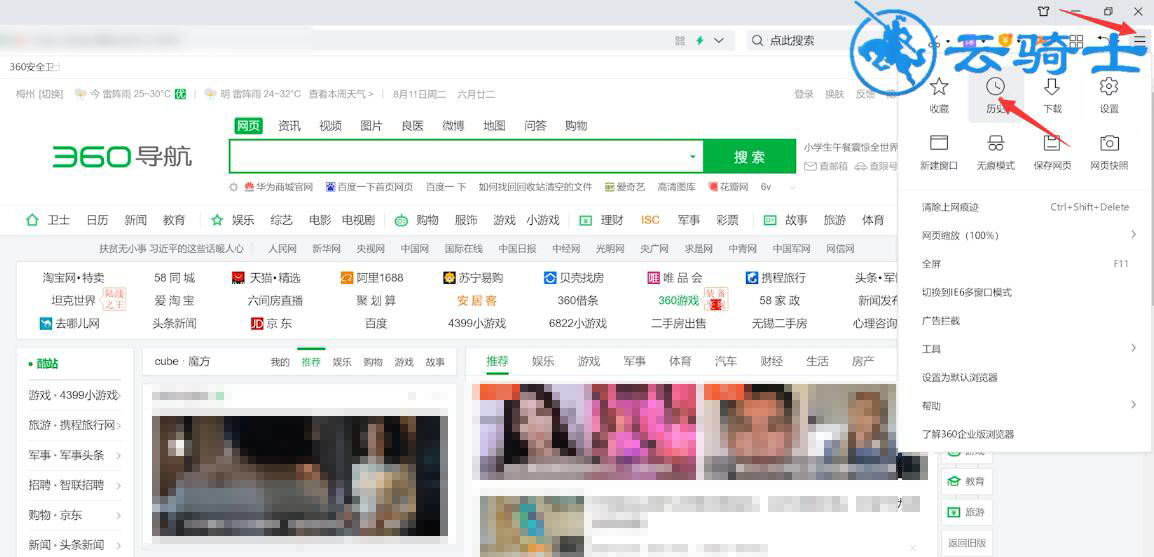Click the 旅游 sidebar button

tap(966, 511)
